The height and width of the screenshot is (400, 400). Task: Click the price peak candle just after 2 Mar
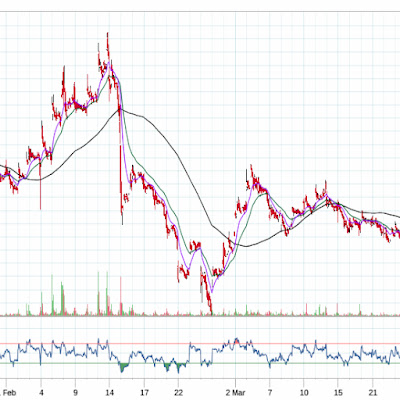[x=251, y=166]
